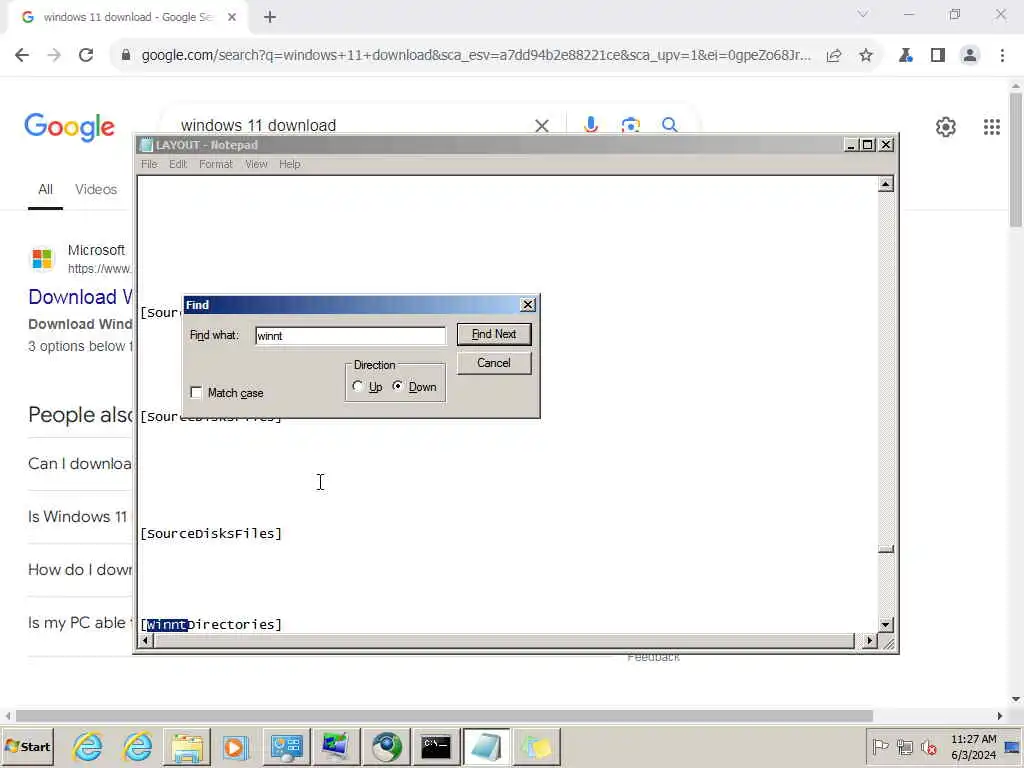Click Notepad's horizontal scrollbar thumb
The image size is (1024, 768).
tap(504, 641)
